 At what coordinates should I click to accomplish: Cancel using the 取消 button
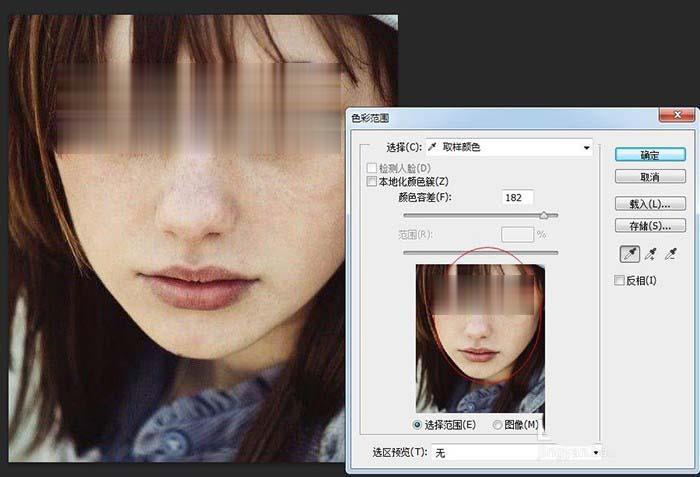[650, 177]
